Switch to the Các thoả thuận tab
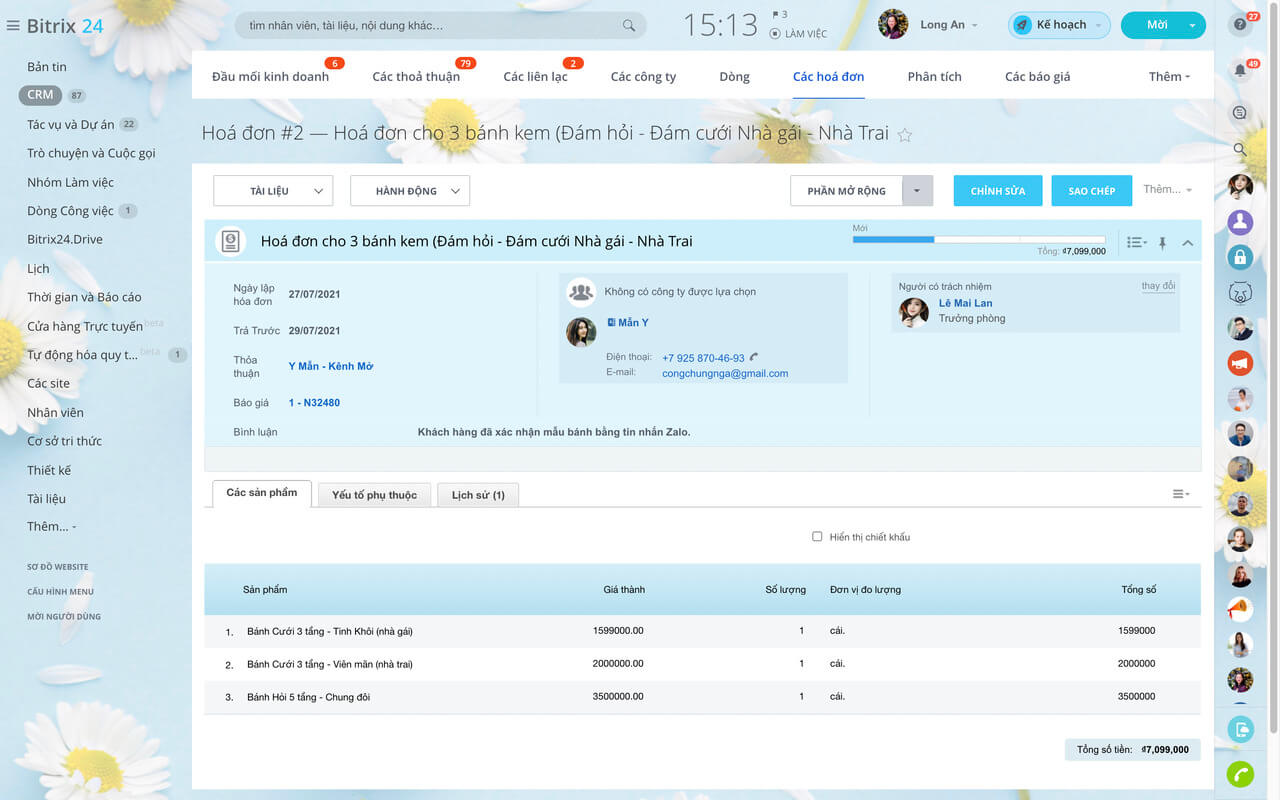Viewport: 1280px width, 800px height. click(416, 77)
